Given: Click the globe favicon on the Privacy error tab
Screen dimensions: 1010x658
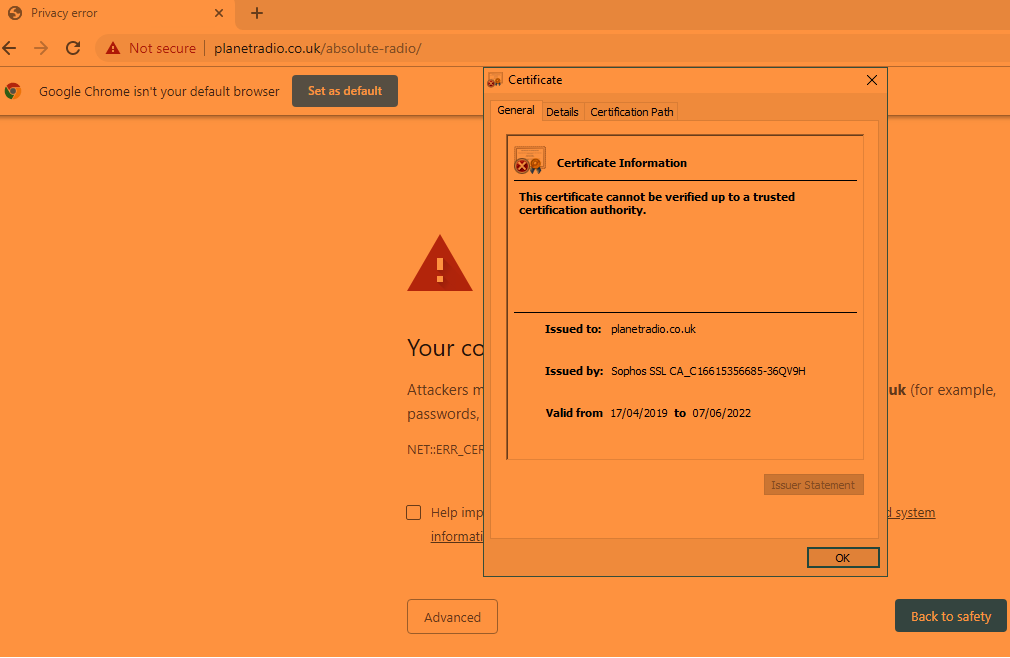Looking at the screenshot, I should 15,13.
